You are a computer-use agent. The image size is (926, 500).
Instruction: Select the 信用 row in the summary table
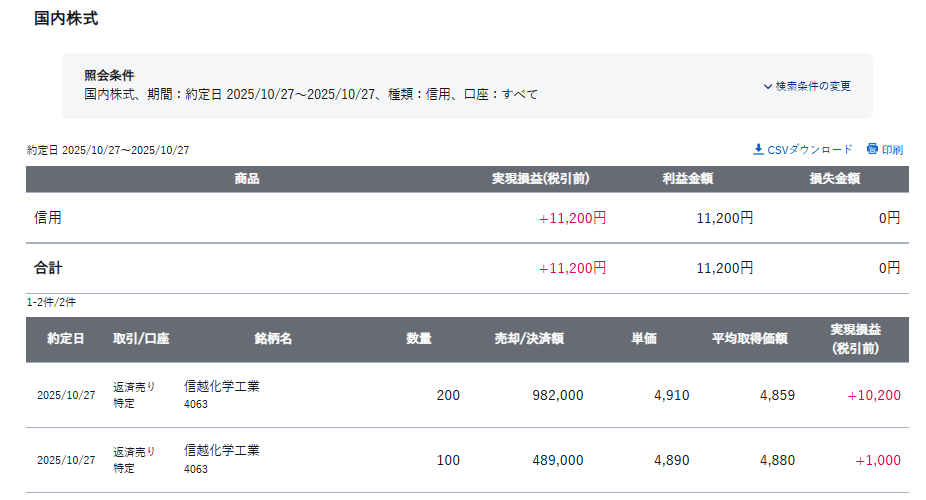(48, 217)
